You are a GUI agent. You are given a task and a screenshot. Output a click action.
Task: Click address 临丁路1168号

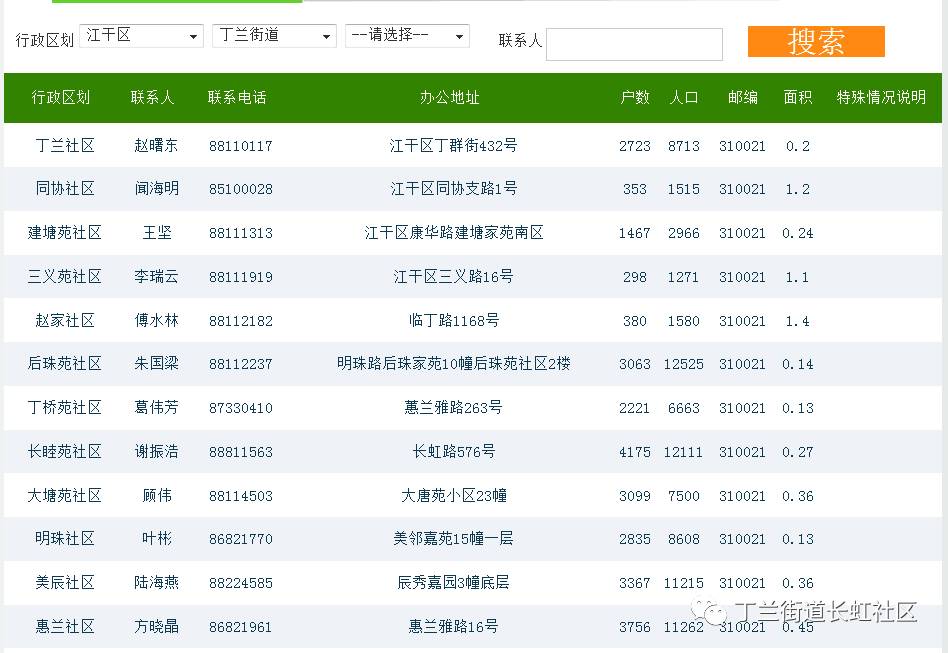453,320
